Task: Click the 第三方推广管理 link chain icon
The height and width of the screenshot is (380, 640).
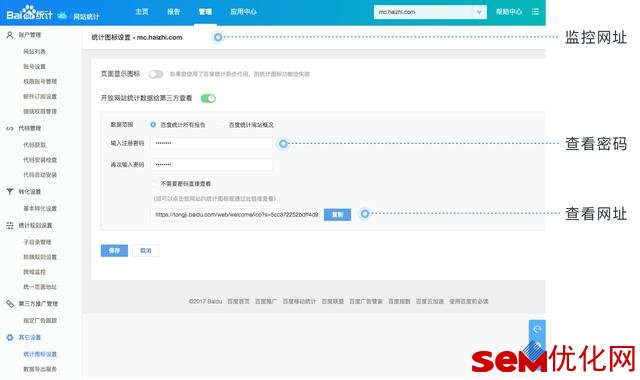Action: point(10,304)
